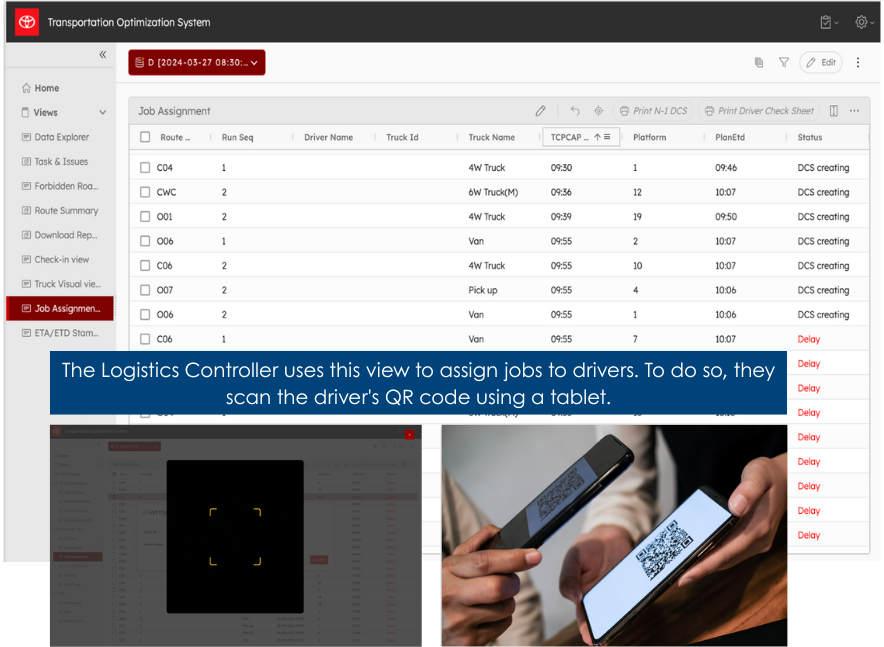Go to Home in the sidebar
Viewport: 884px width, 647px height.
point(41,88)
